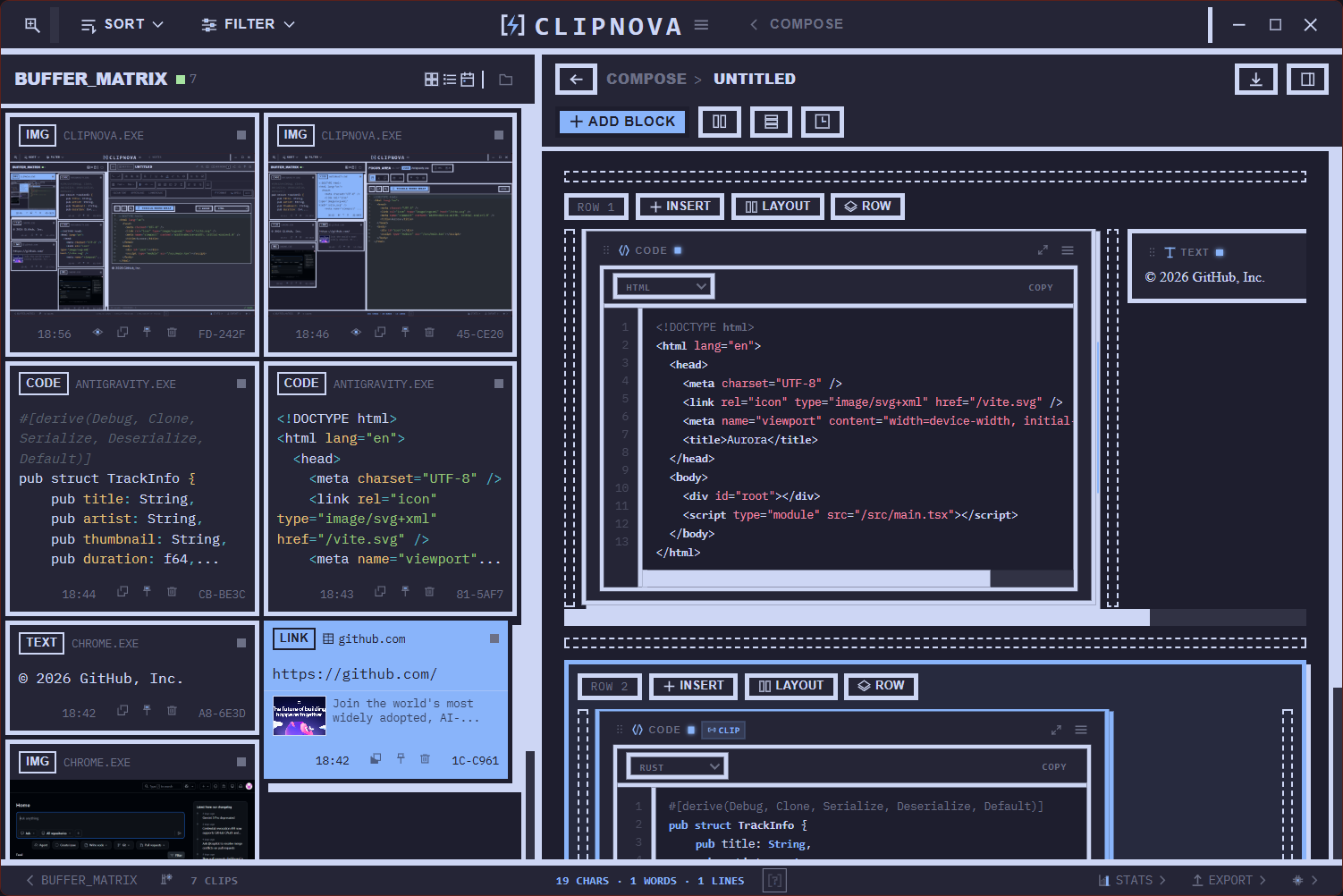Switch buffer matrix to calendar view
This screenshot has width=1343, height=896.
(x=468, y=80)
